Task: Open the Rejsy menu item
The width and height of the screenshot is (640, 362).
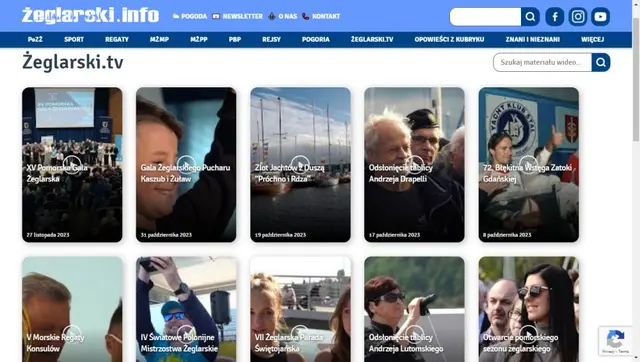Action: point(271,40)
